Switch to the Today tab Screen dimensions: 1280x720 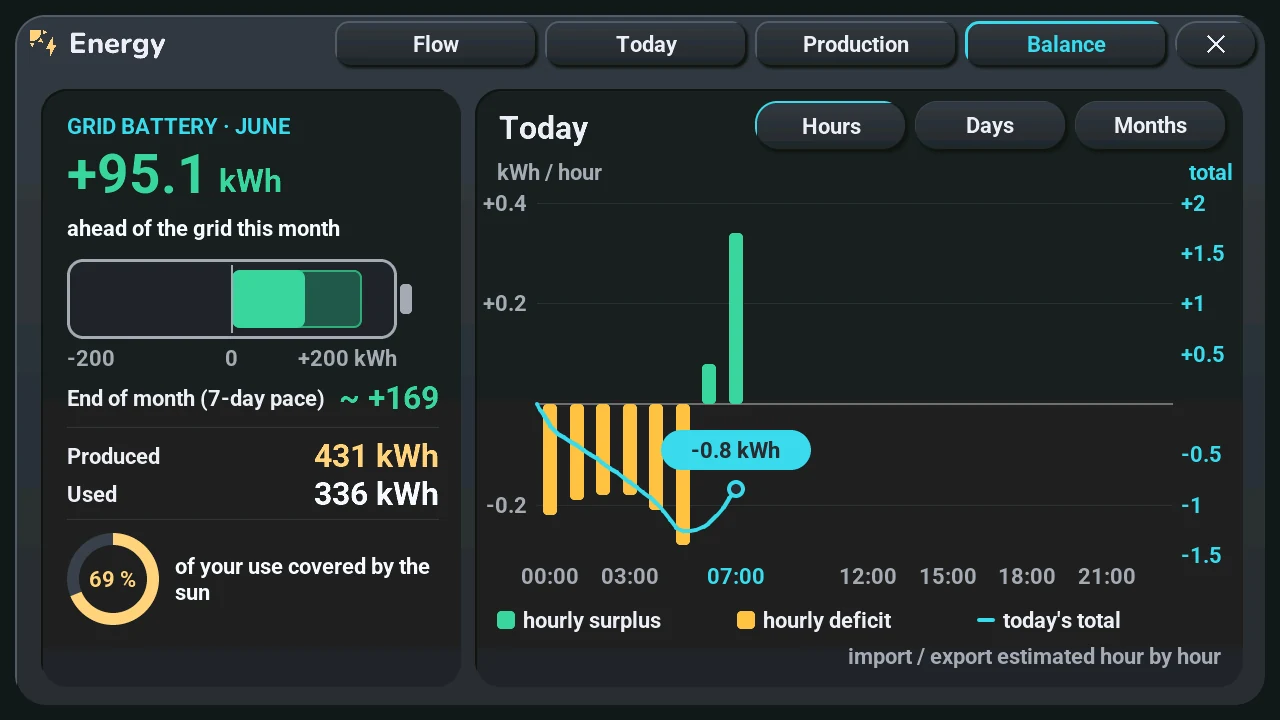point(646,44)
